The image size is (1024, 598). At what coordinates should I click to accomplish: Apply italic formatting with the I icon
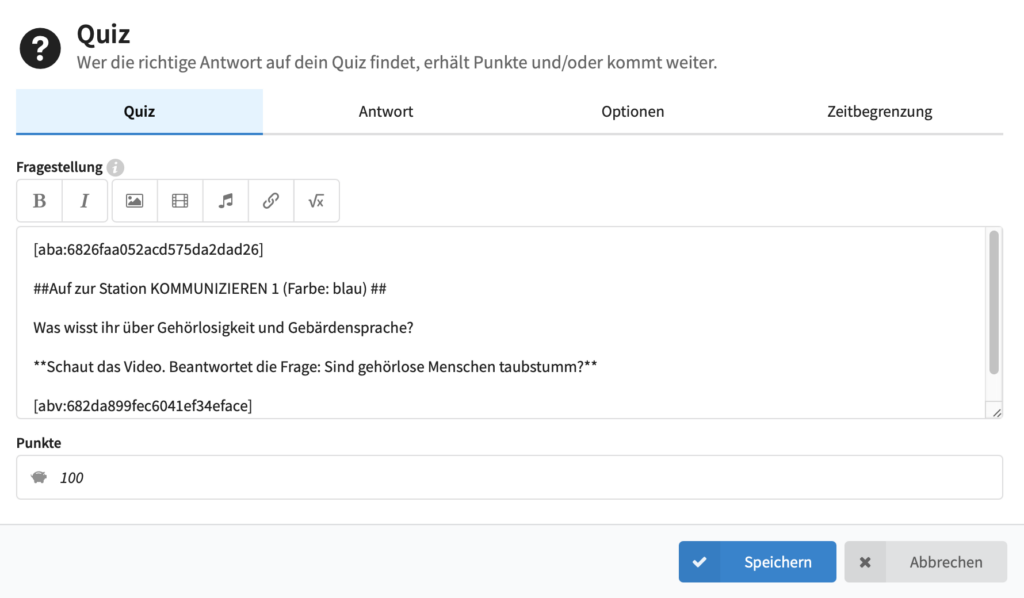click(85, 201)
